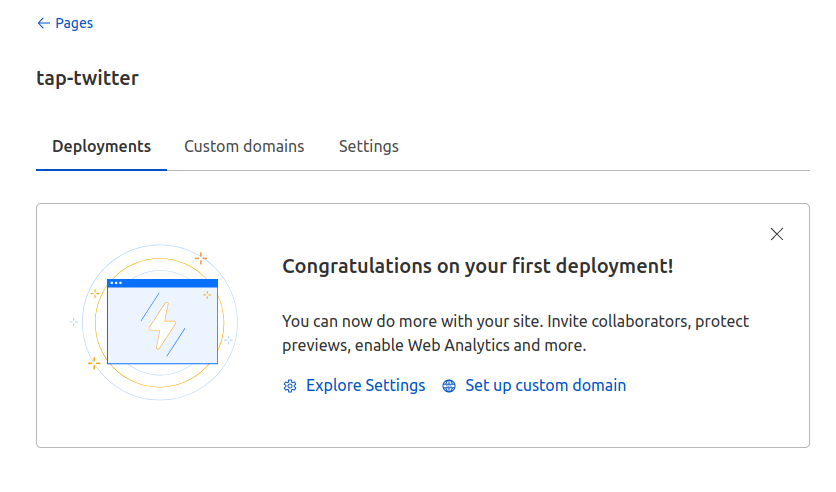Go back via the Pages link text

pyautogui.click(x=74, y=23)
